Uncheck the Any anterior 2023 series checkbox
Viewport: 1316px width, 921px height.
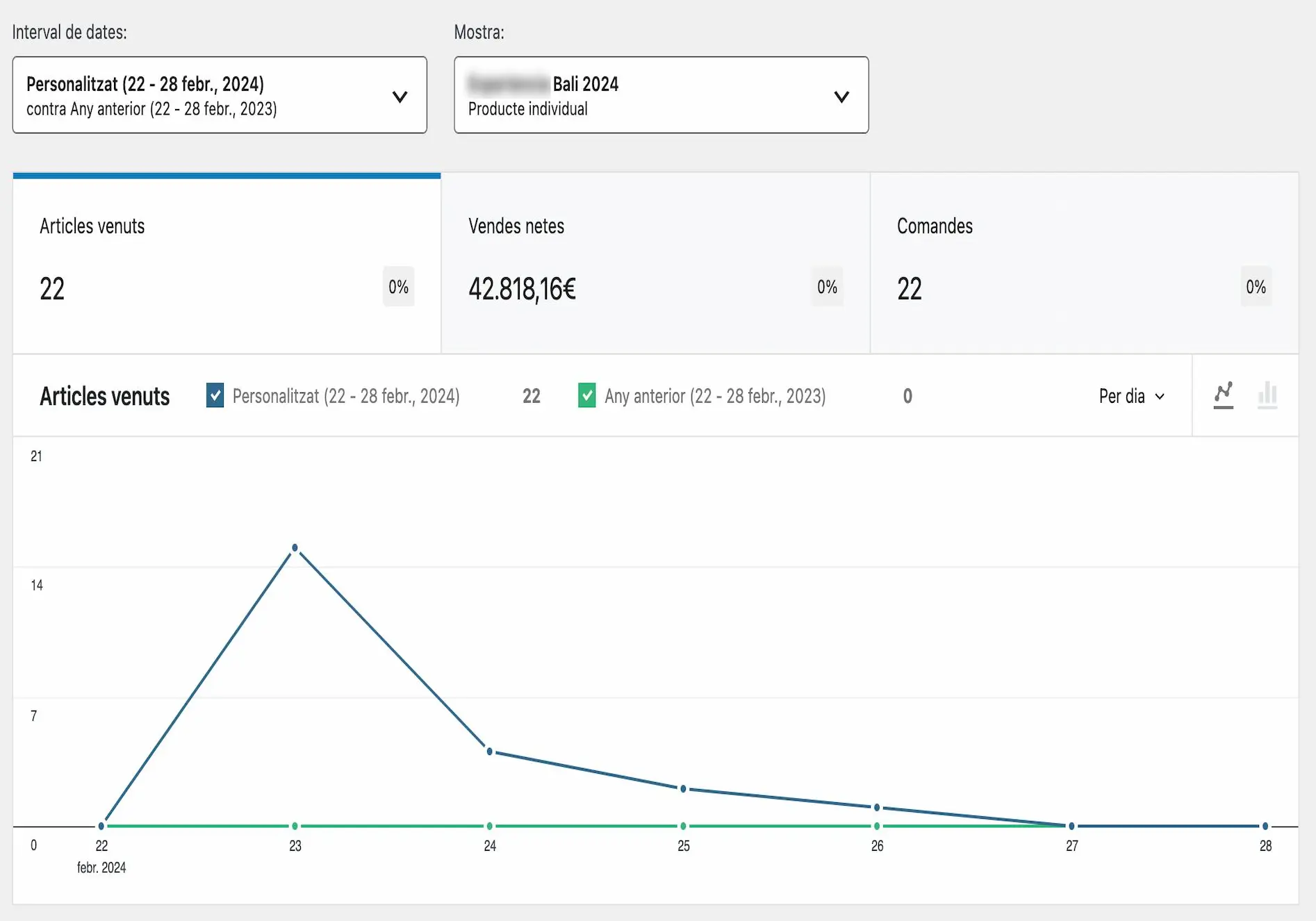(587, 396)
